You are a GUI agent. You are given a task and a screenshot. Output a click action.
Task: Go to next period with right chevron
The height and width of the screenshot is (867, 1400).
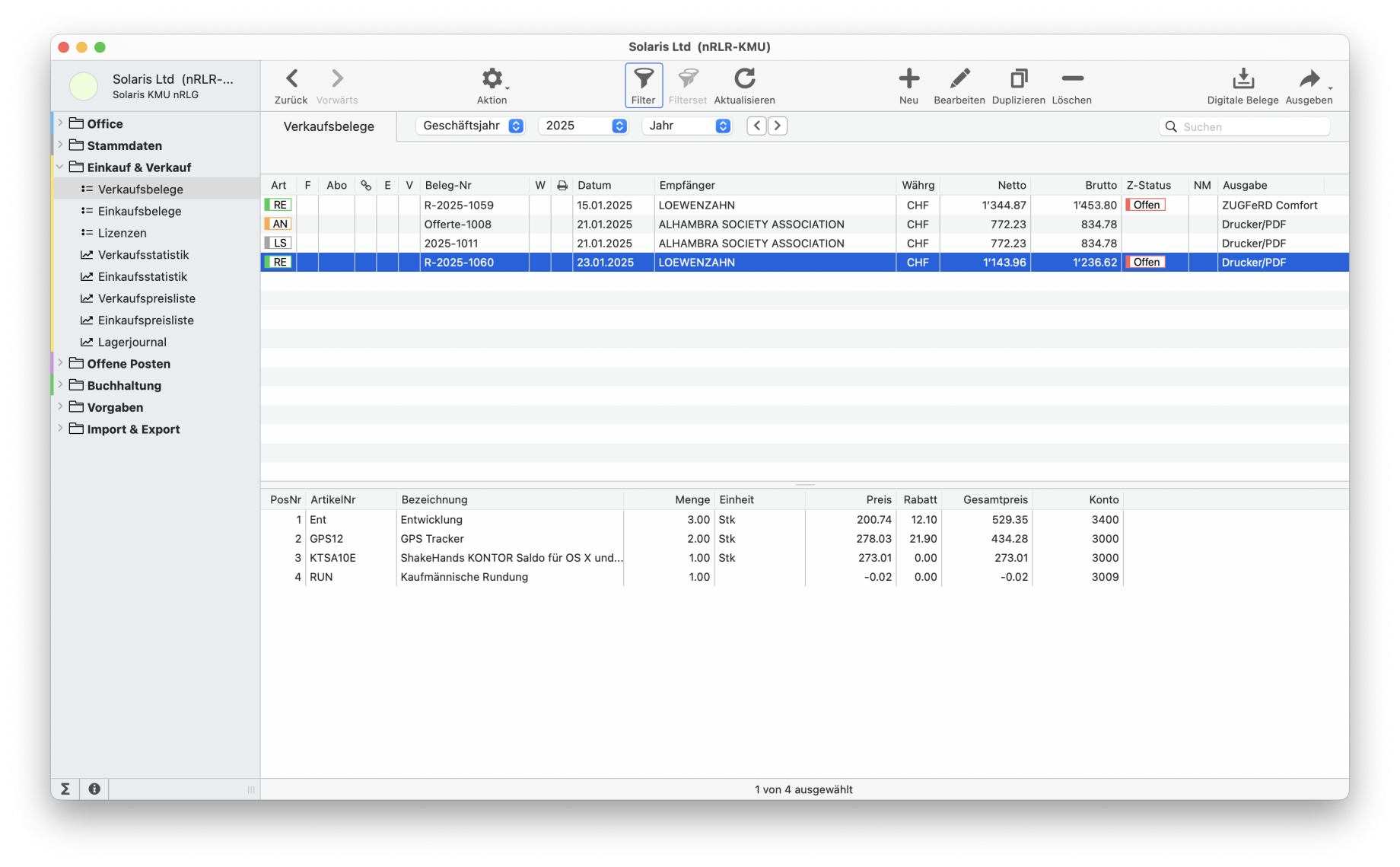pos(777,126)
